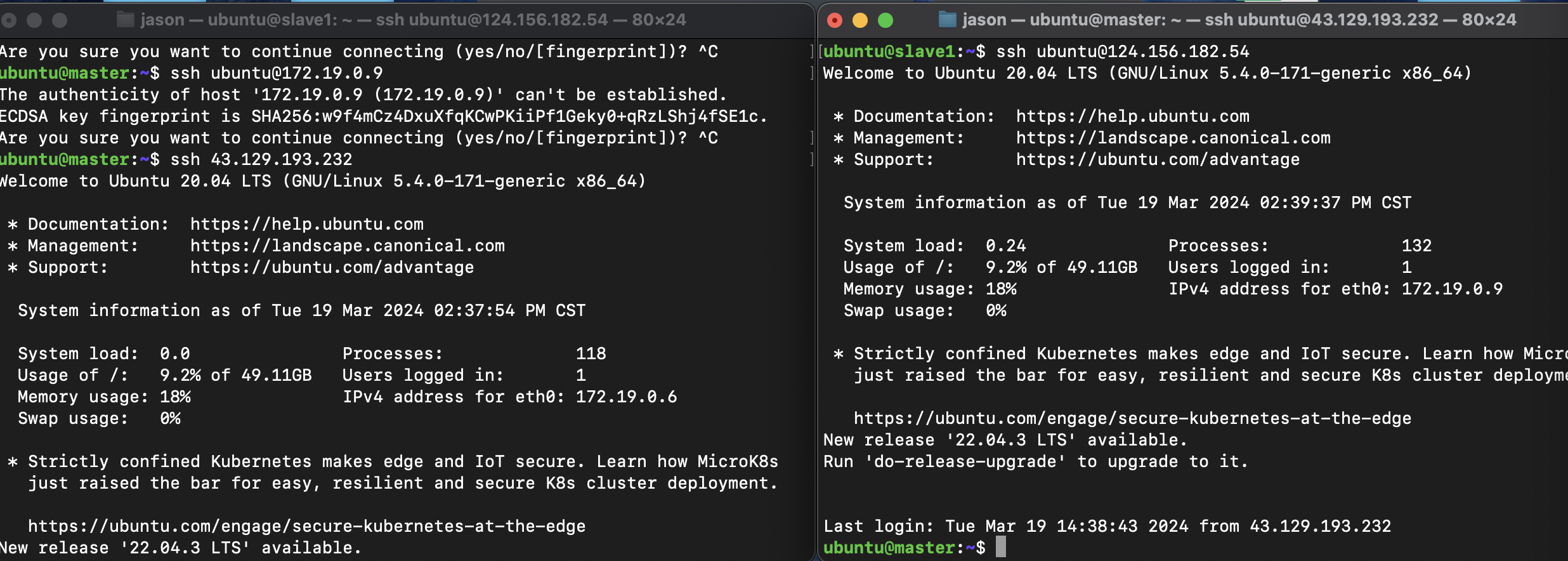1568x561 pixels.
Task: Click 'New release 22.04.3 LTS available' in right terminal
Action: coord(1005,440)
